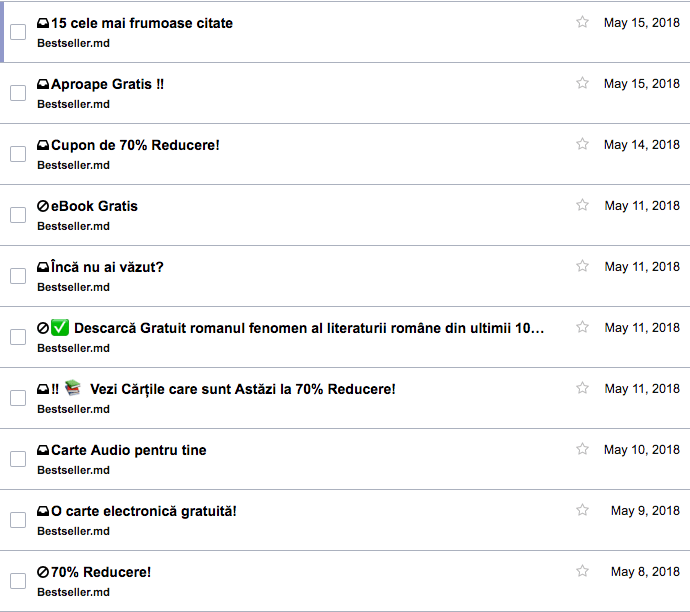690x612 pixels.
Task: Star the 'Carte Audio pentru tine' email
Action: pyautogui.click(x=582, y=449)
